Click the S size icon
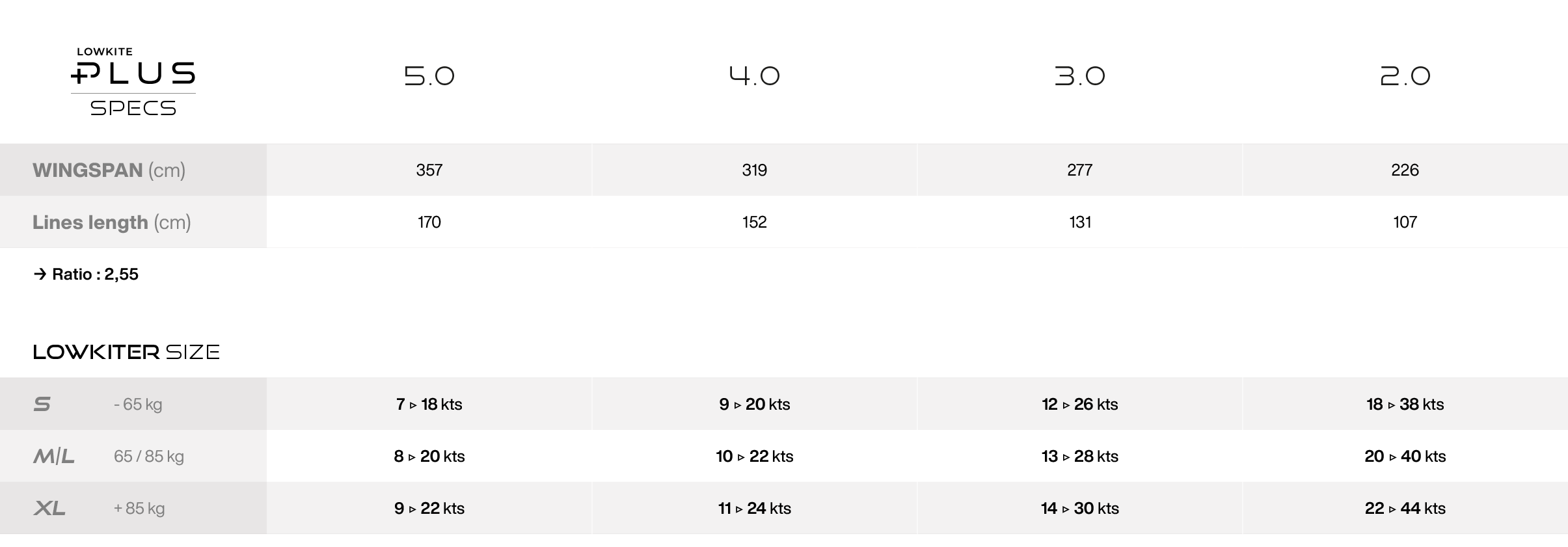1568x547 pixels. point(42,404)
